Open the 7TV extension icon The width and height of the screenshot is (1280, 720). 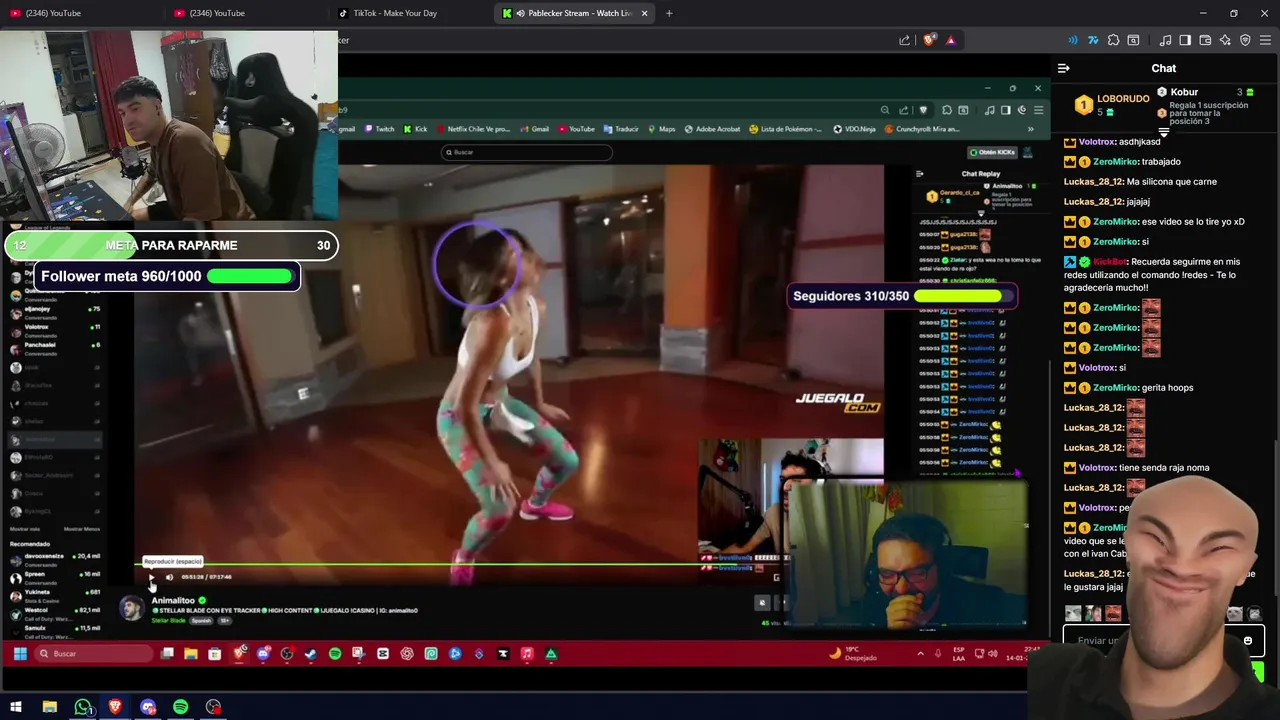[1093, 40]
